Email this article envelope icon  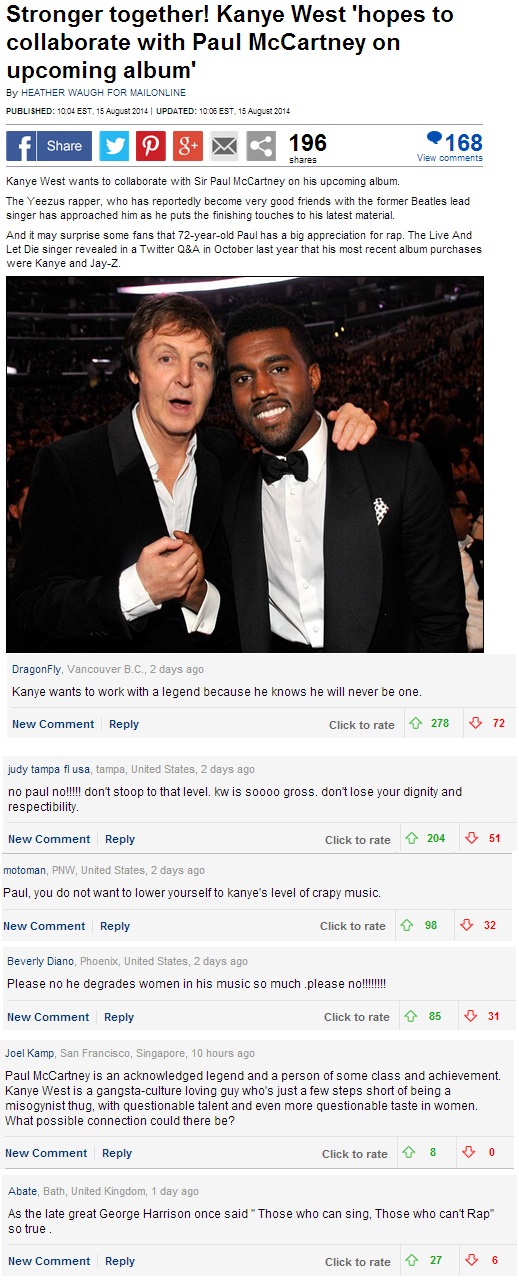point(225,146)
